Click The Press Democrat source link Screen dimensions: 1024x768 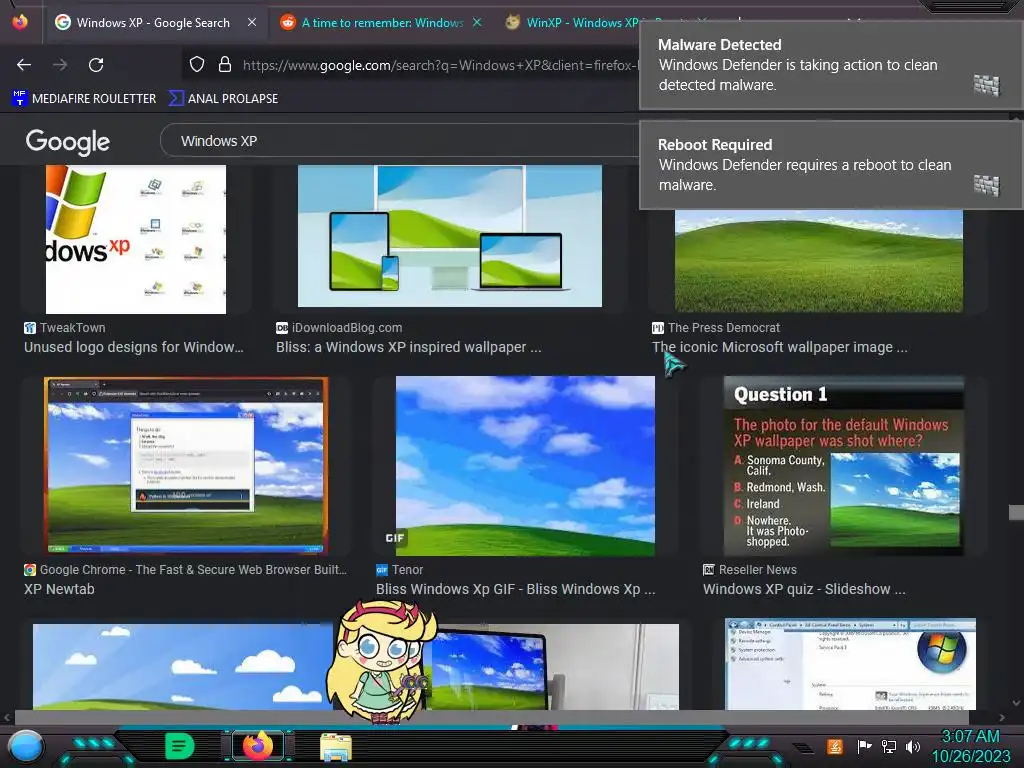click(x=716, y=328)
